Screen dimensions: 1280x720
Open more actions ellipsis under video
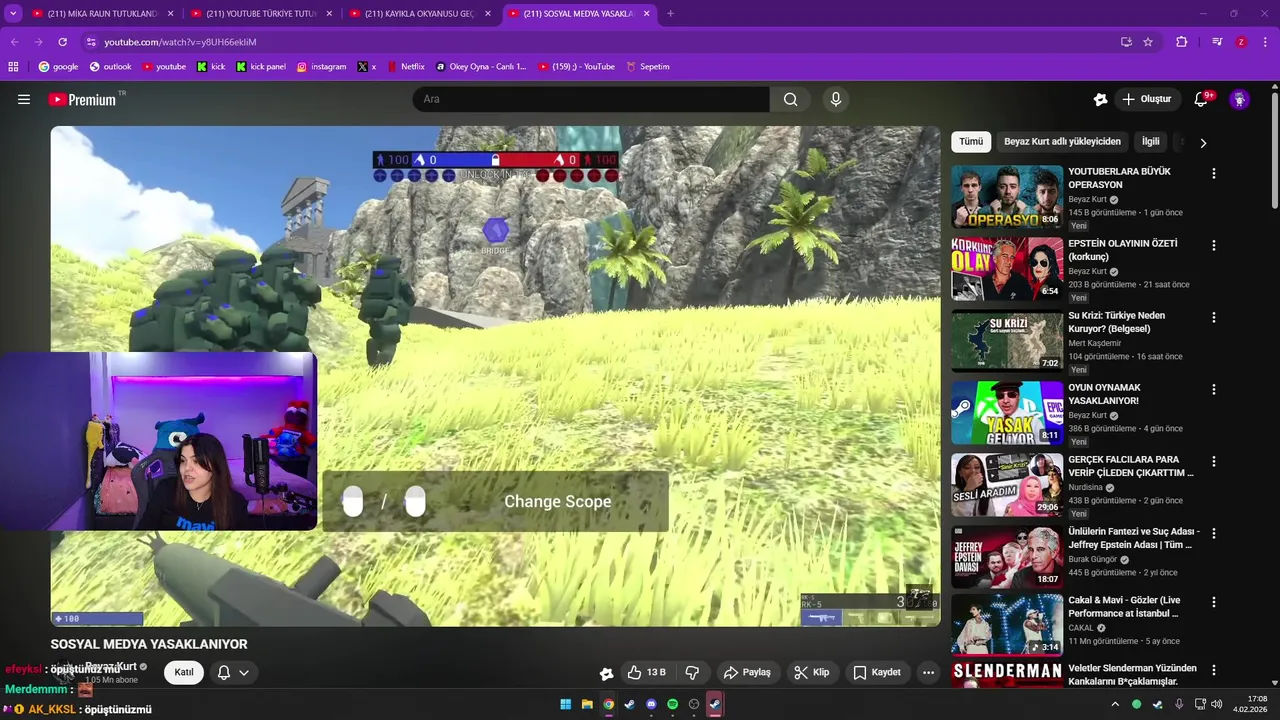click(x=928, y=672)
